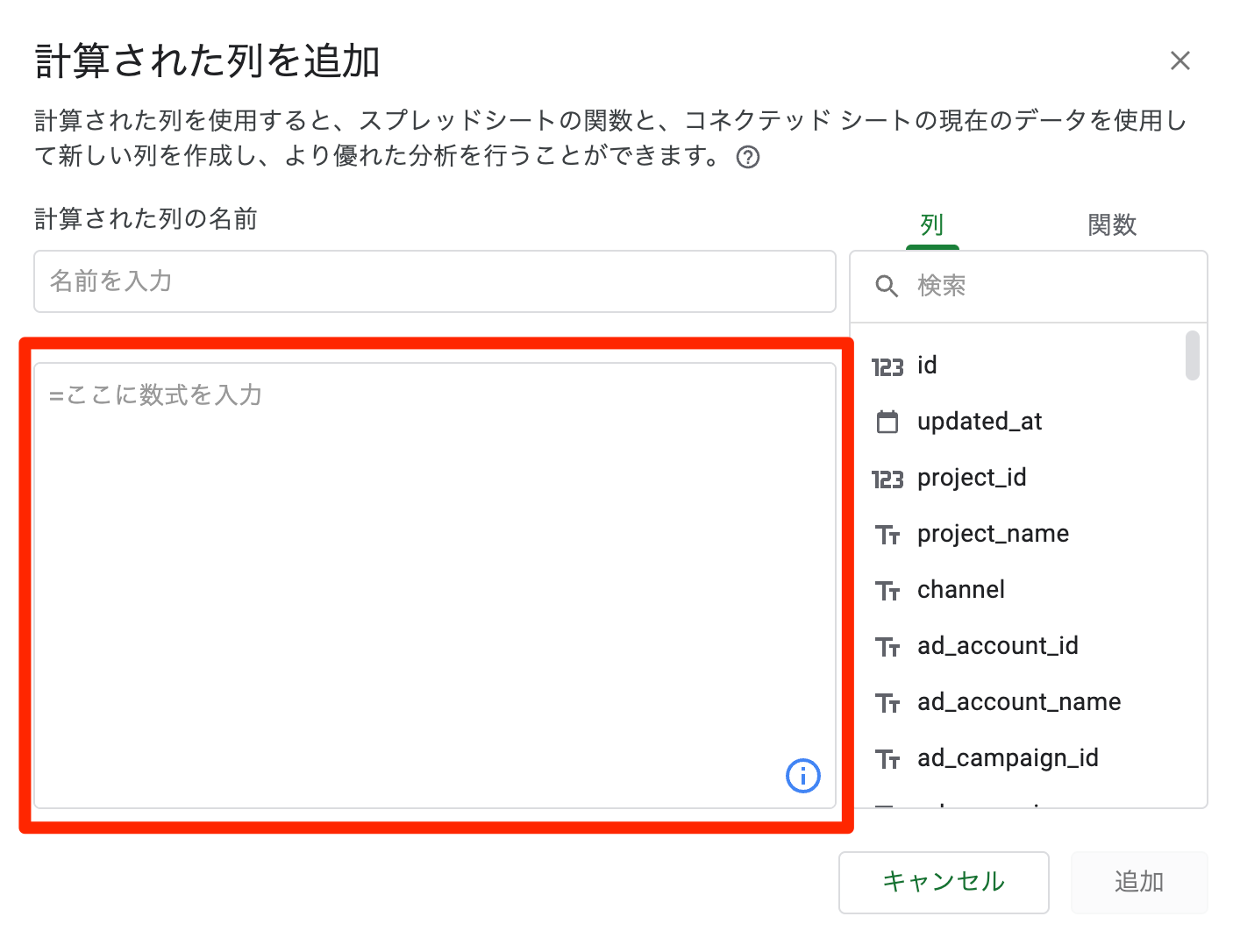This screenshot has width=1233, height=952.
Task: Click the text type icon beside channel
Action: (x=887, y=591)
